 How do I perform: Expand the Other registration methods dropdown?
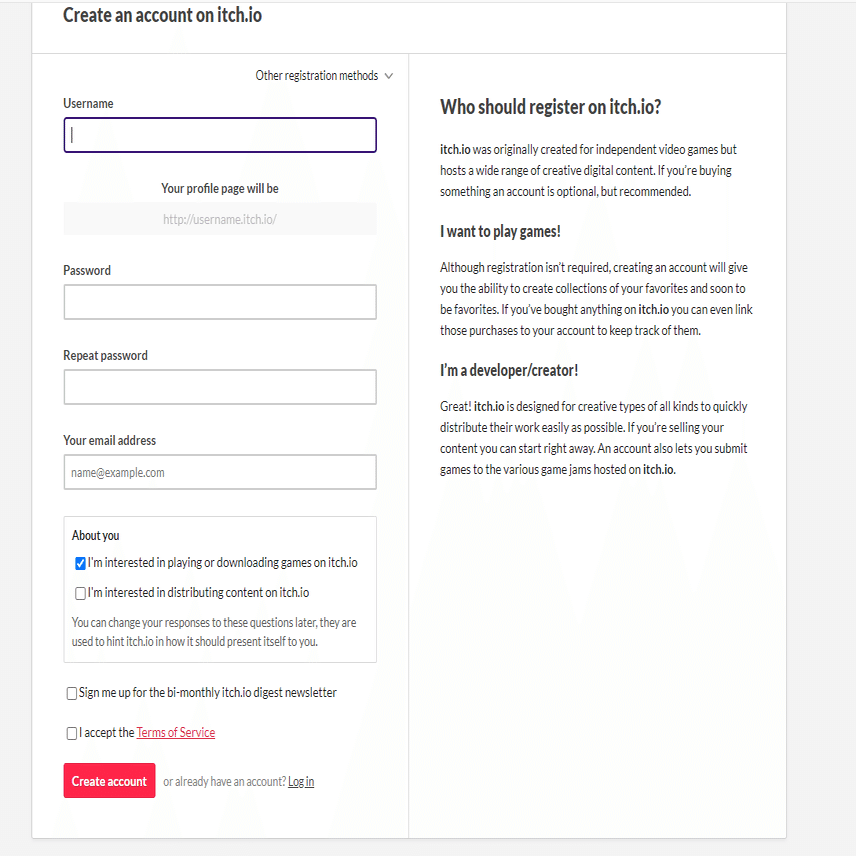[324, 76]
